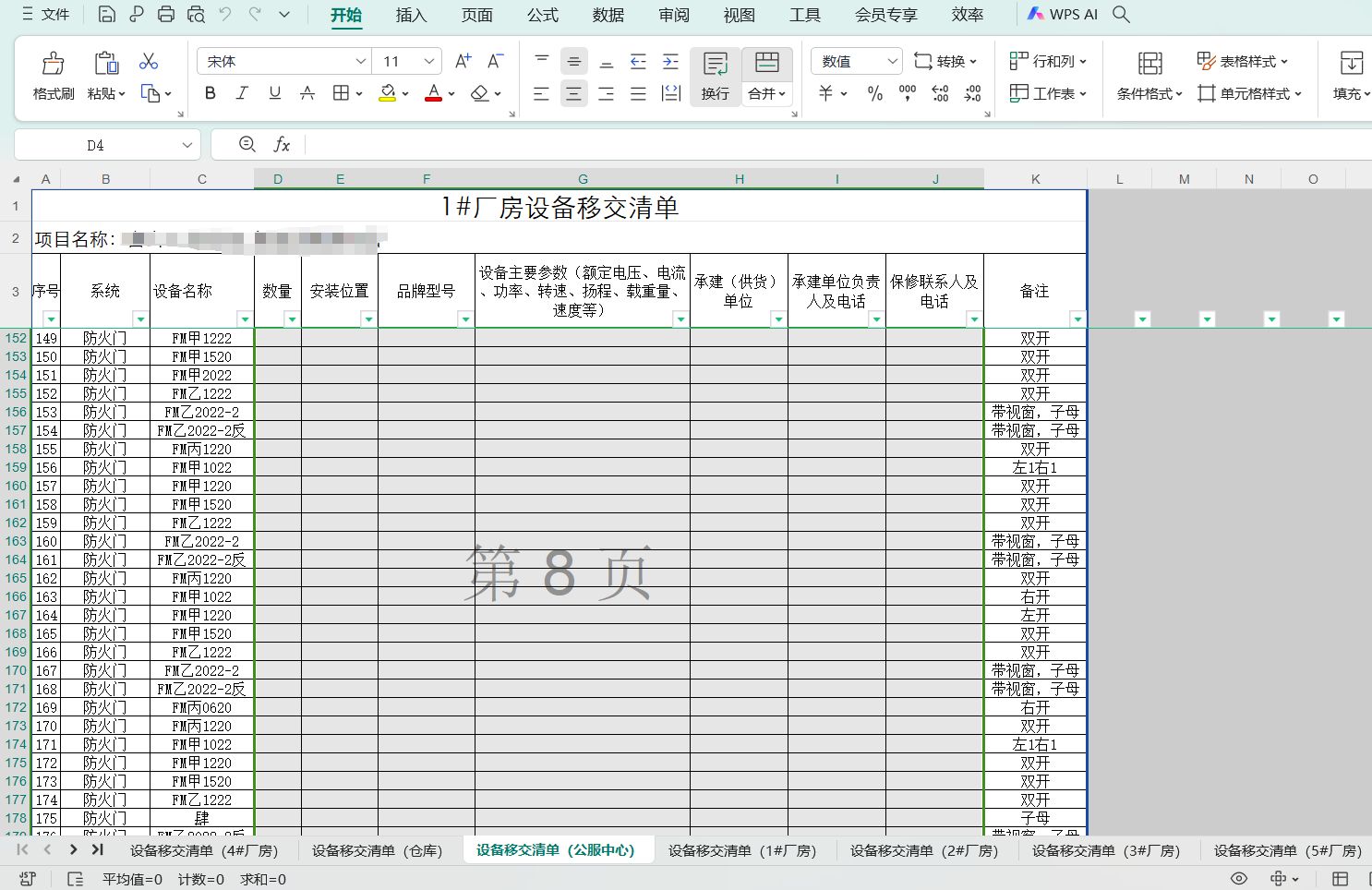
Task: Open number format dropdown (数值)
Action: 892,61
